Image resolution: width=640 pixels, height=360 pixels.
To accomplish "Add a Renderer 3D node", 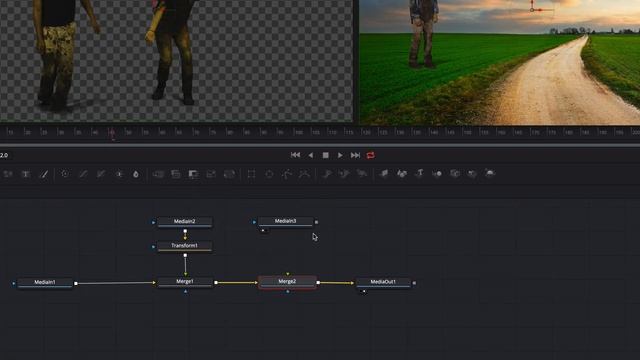I will 490,174.
